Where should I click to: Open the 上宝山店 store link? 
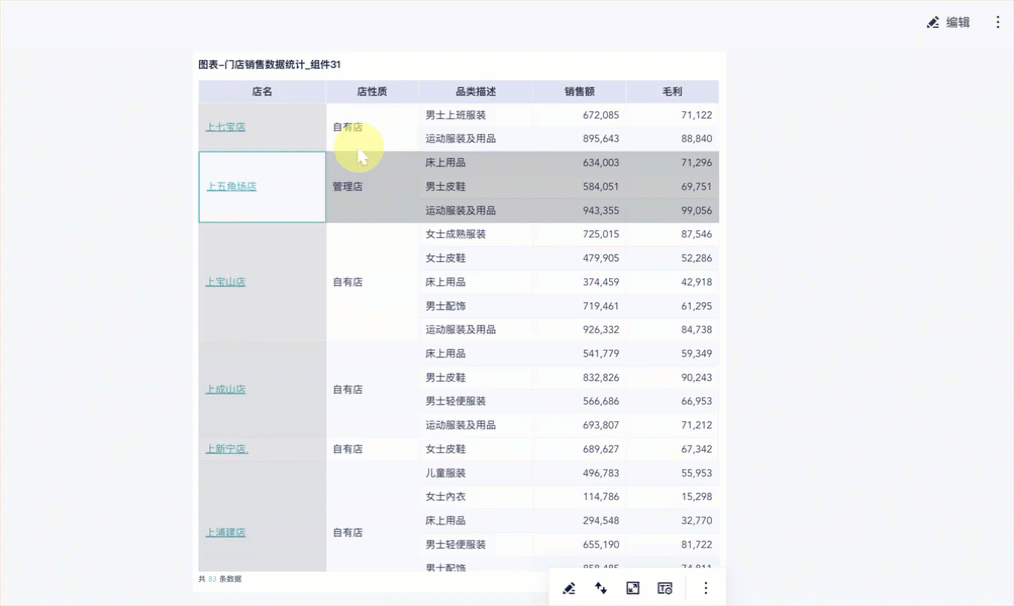click(x=226, y=282)
